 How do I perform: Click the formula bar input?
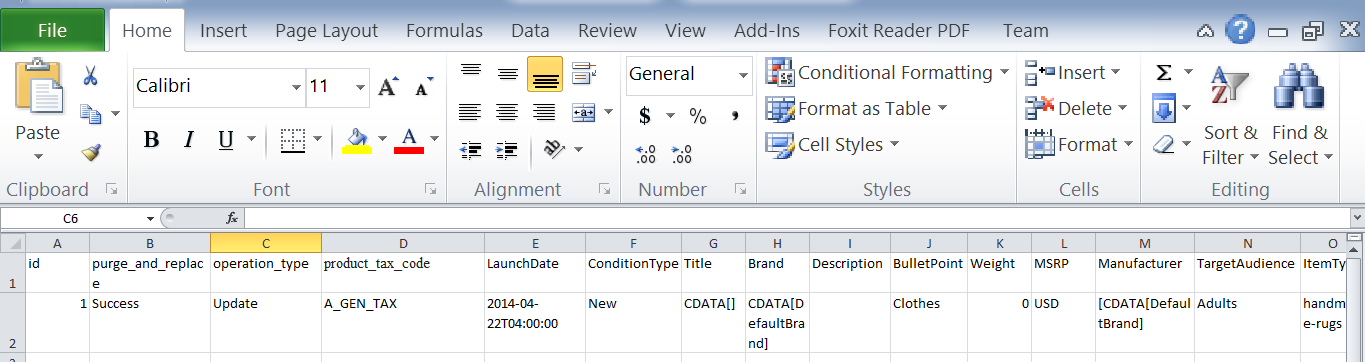(x=796, y=217)
